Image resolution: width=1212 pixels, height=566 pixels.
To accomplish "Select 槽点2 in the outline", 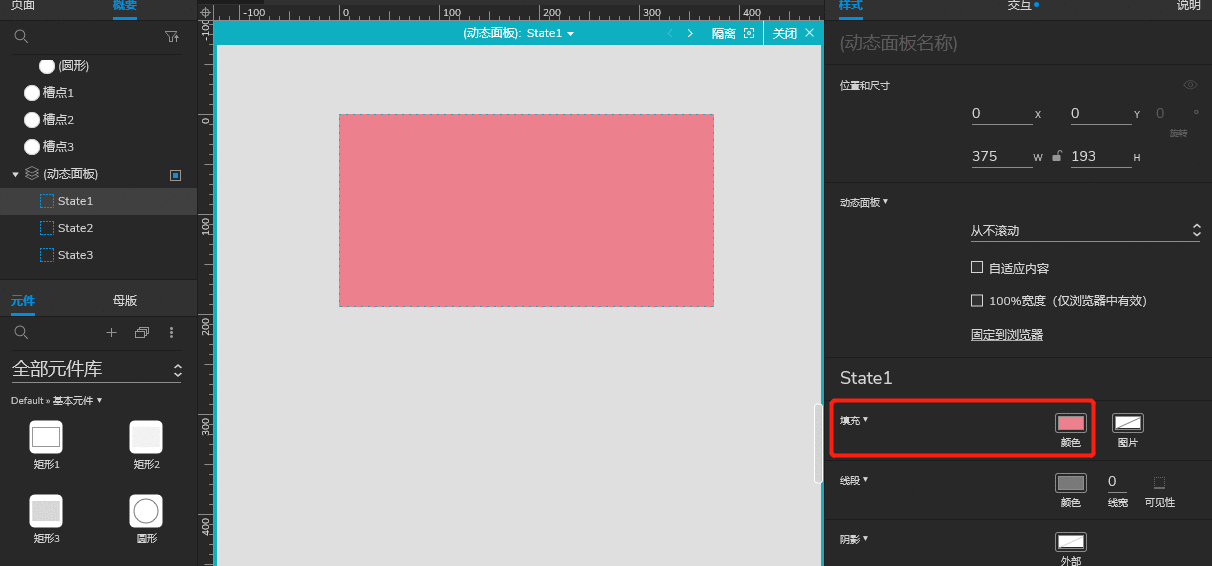I will click(x=98, y=120).
